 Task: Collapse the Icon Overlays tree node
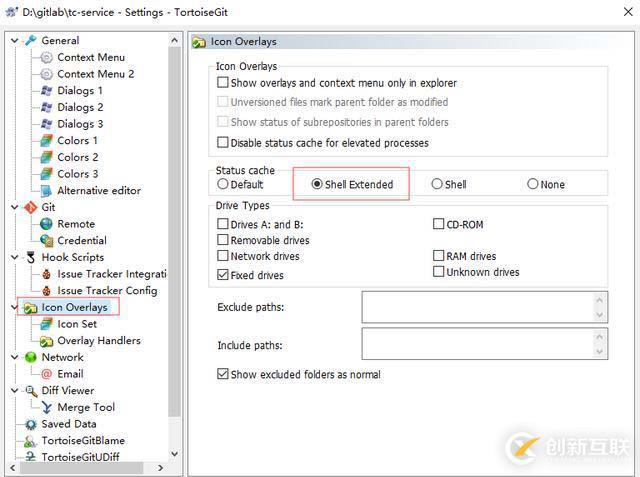(x=15, y=308)
